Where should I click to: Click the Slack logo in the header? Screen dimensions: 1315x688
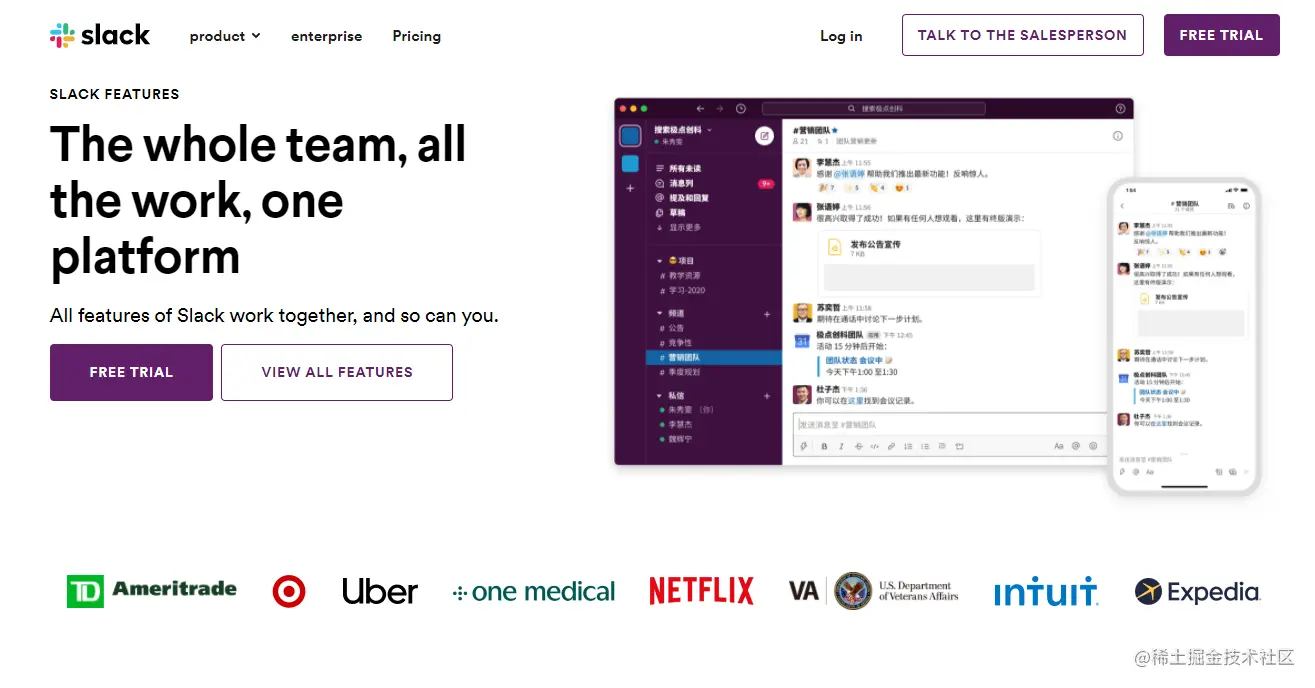point(100,35)
